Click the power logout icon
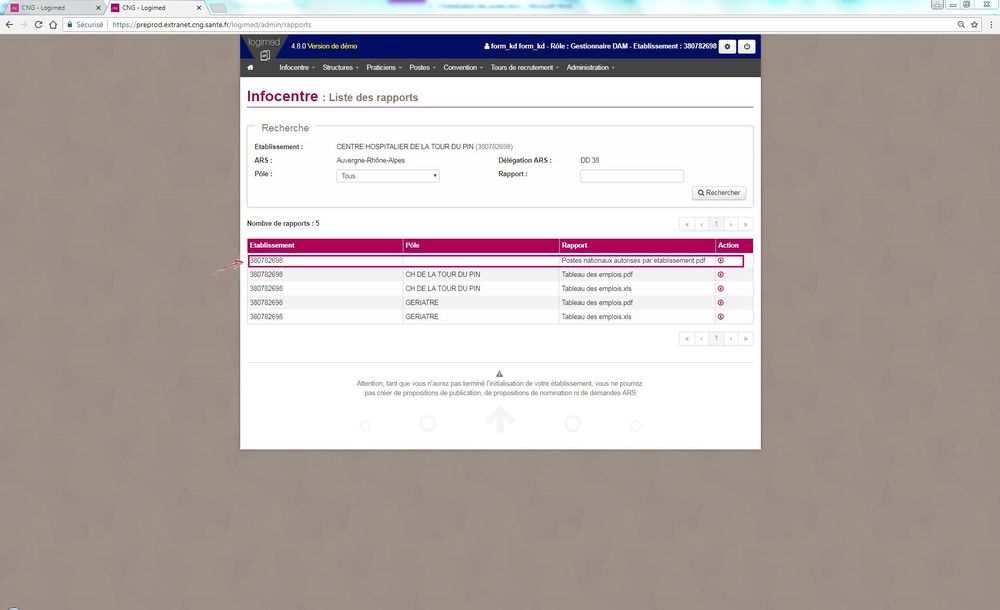Viewport: 1000px width, 610px height. (746, 47)
